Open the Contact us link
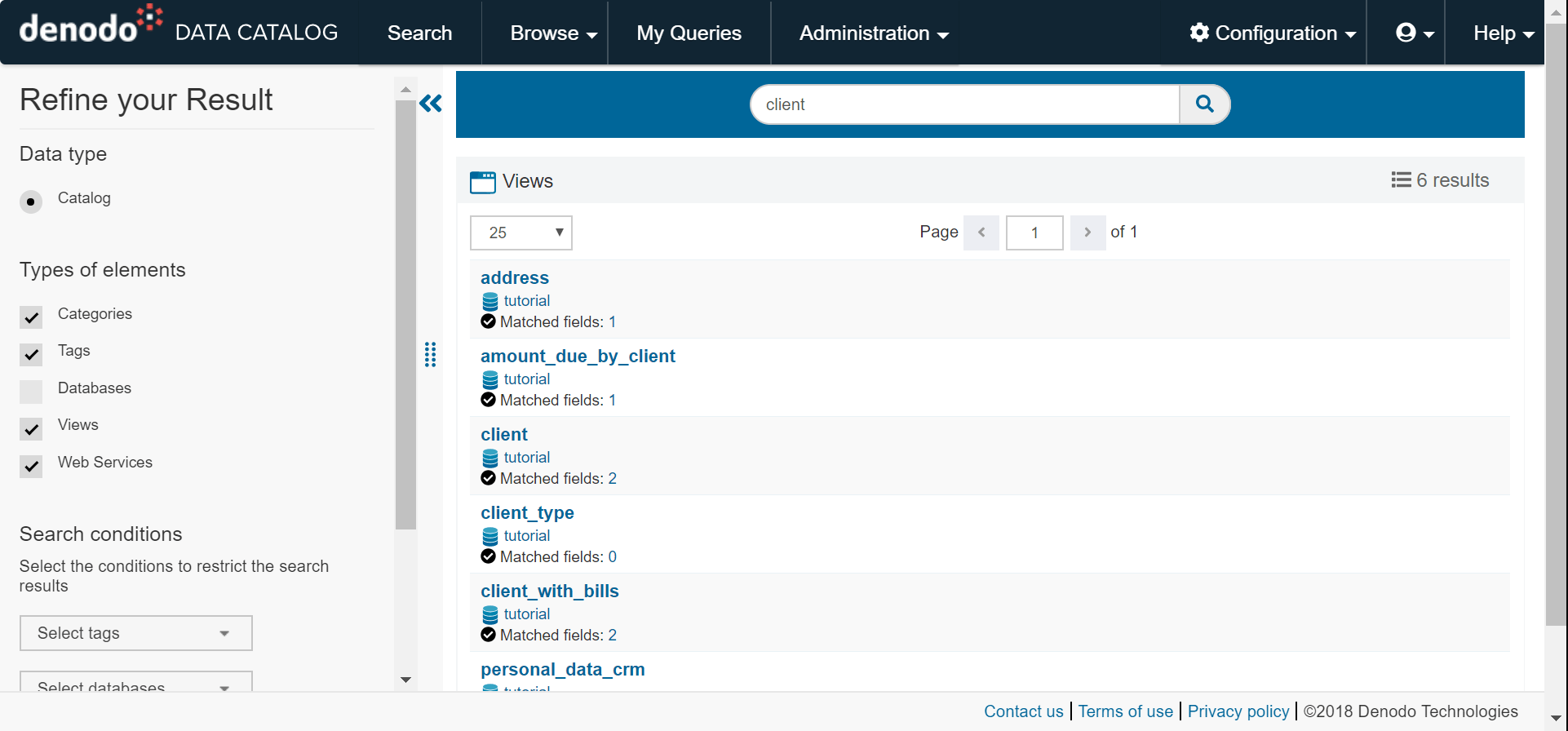 (x=1024, y=711)
